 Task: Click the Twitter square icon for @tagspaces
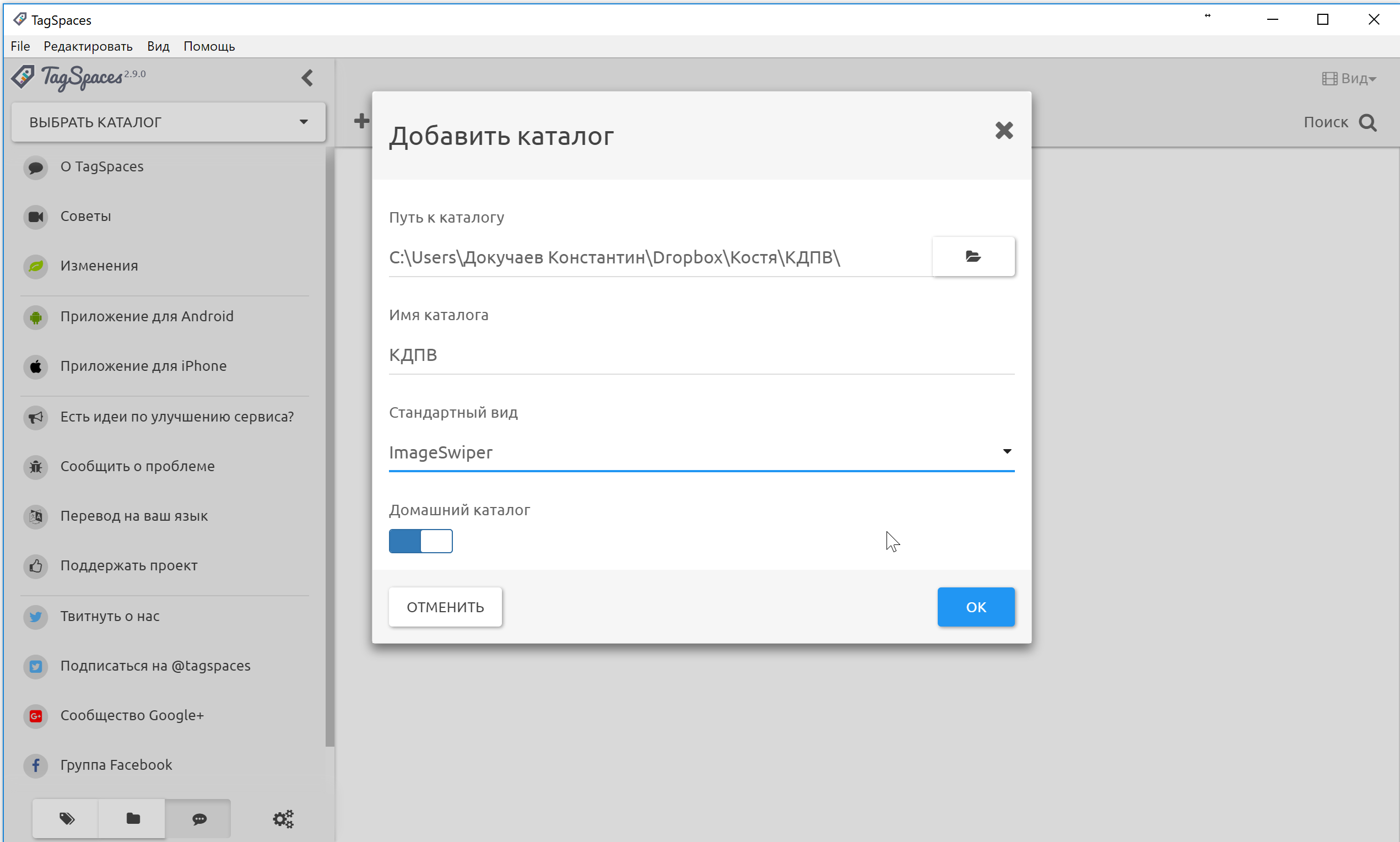(36, 666)
